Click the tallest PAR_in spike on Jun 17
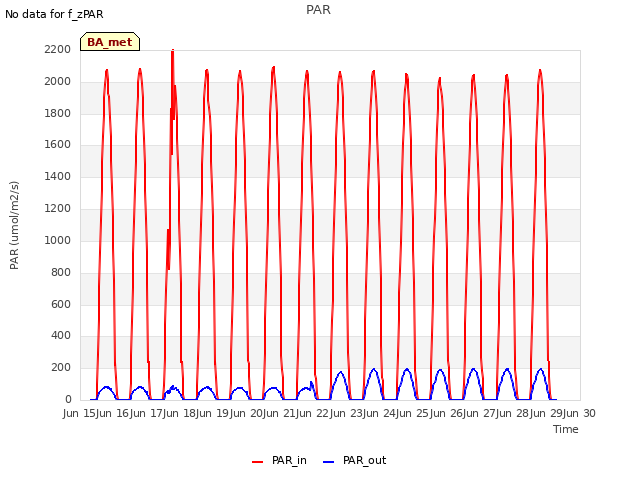The image size is (640, 480). pos(173,51)
